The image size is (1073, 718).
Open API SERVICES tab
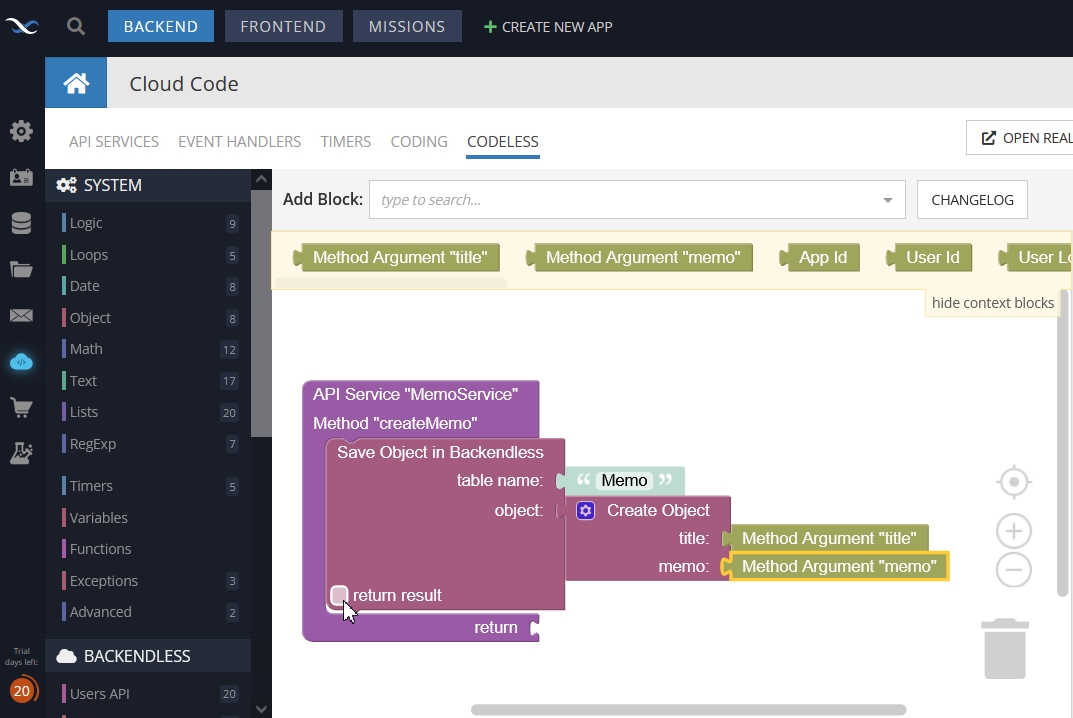(x=114, y=142)
